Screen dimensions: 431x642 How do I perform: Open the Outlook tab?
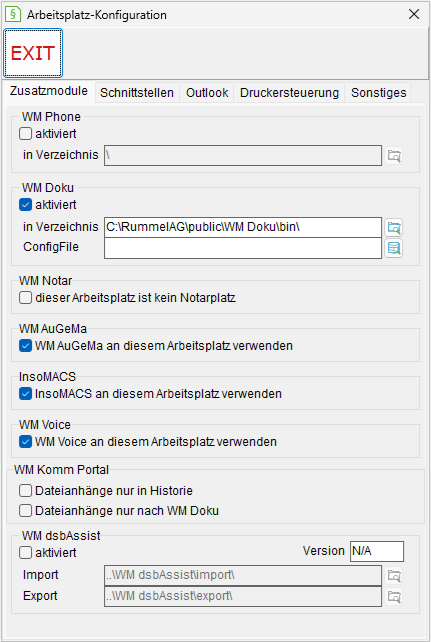pyautogui.click(x=207, y=93)
